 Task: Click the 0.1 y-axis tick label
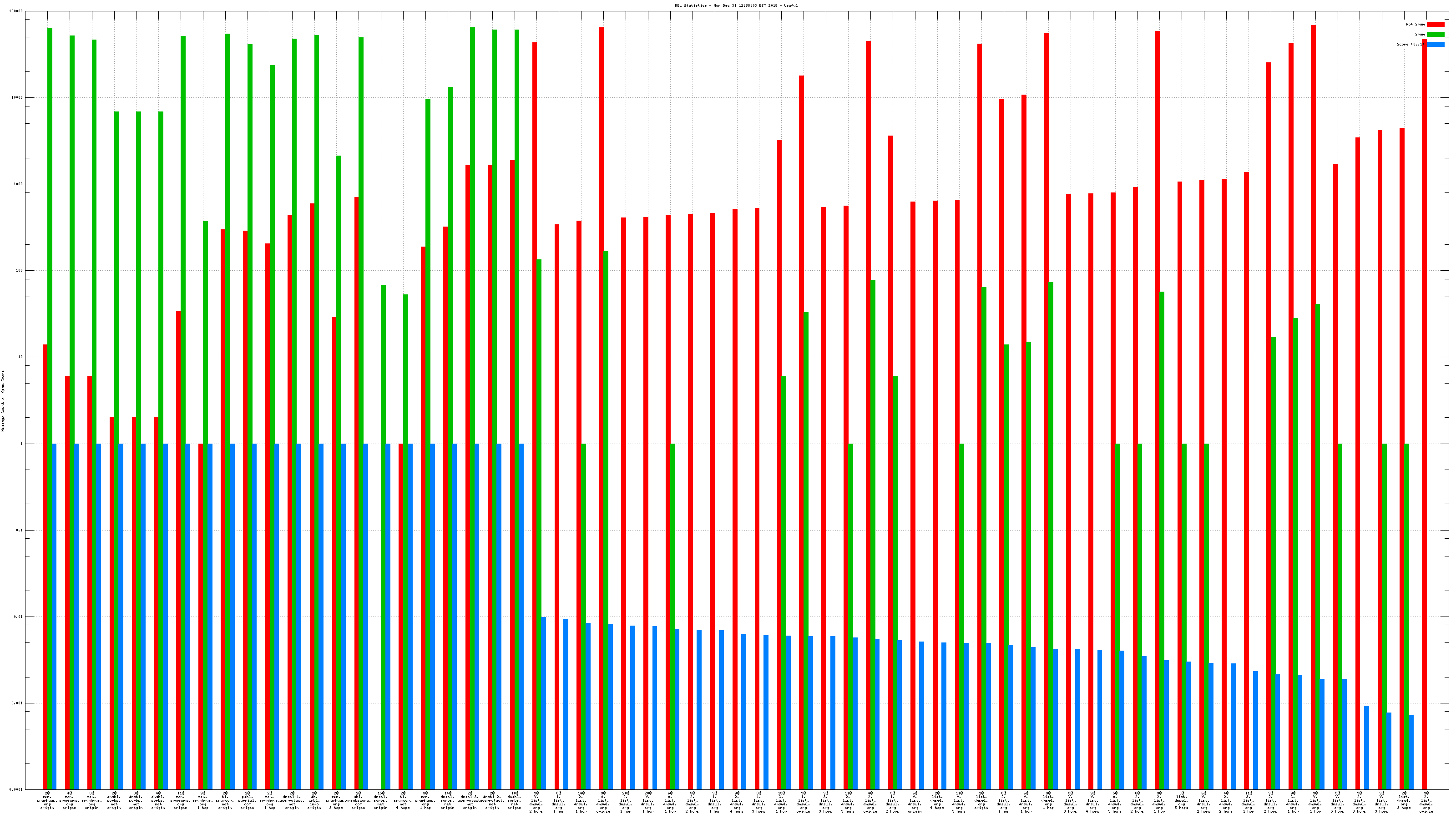tap(19, 530)
